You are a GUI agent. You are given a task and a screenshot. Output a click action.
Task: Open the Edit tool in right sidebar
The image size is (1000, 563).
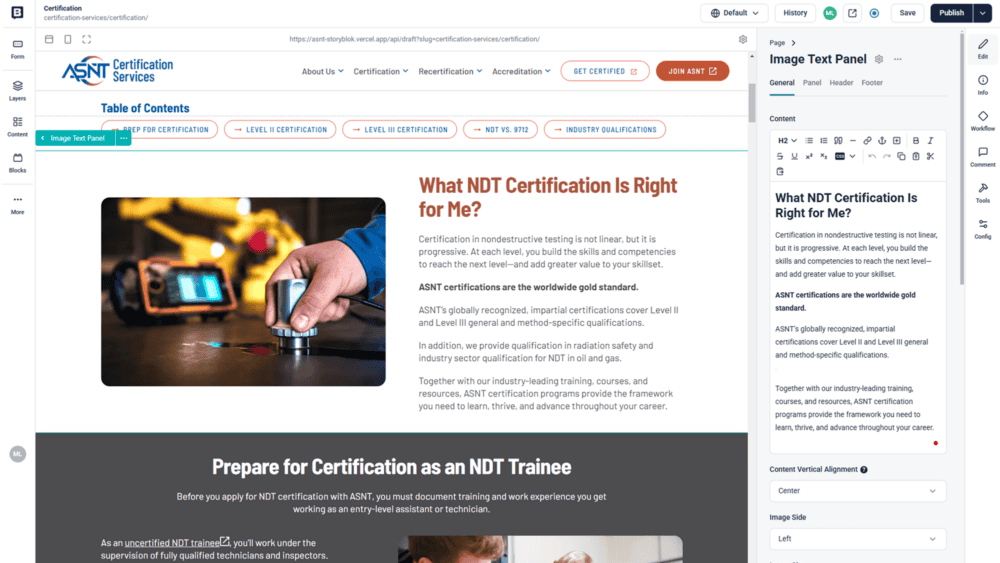983,48
